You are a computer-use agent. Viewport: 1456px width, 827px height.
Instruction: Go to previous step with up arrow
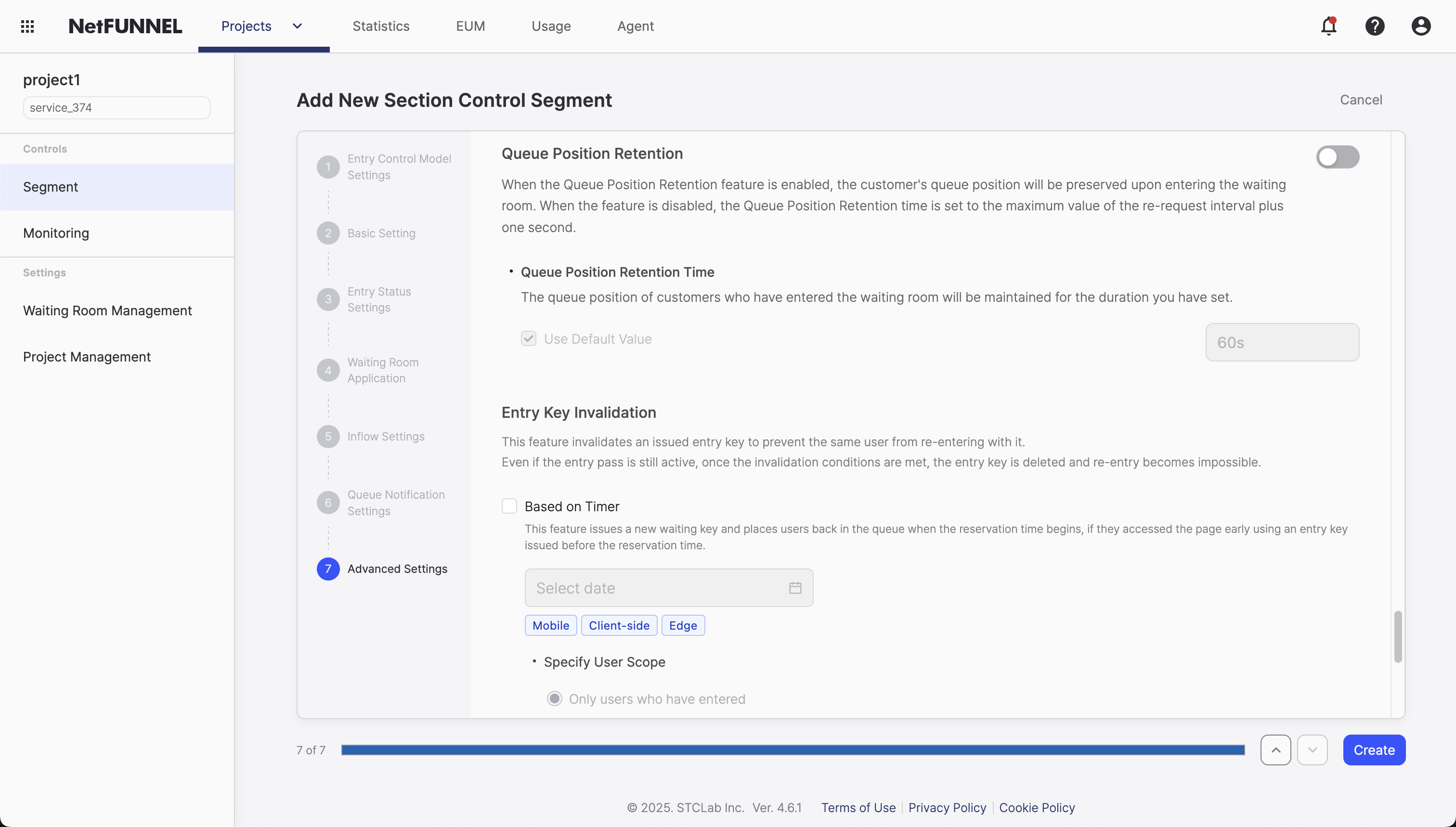click(1275, 750)
